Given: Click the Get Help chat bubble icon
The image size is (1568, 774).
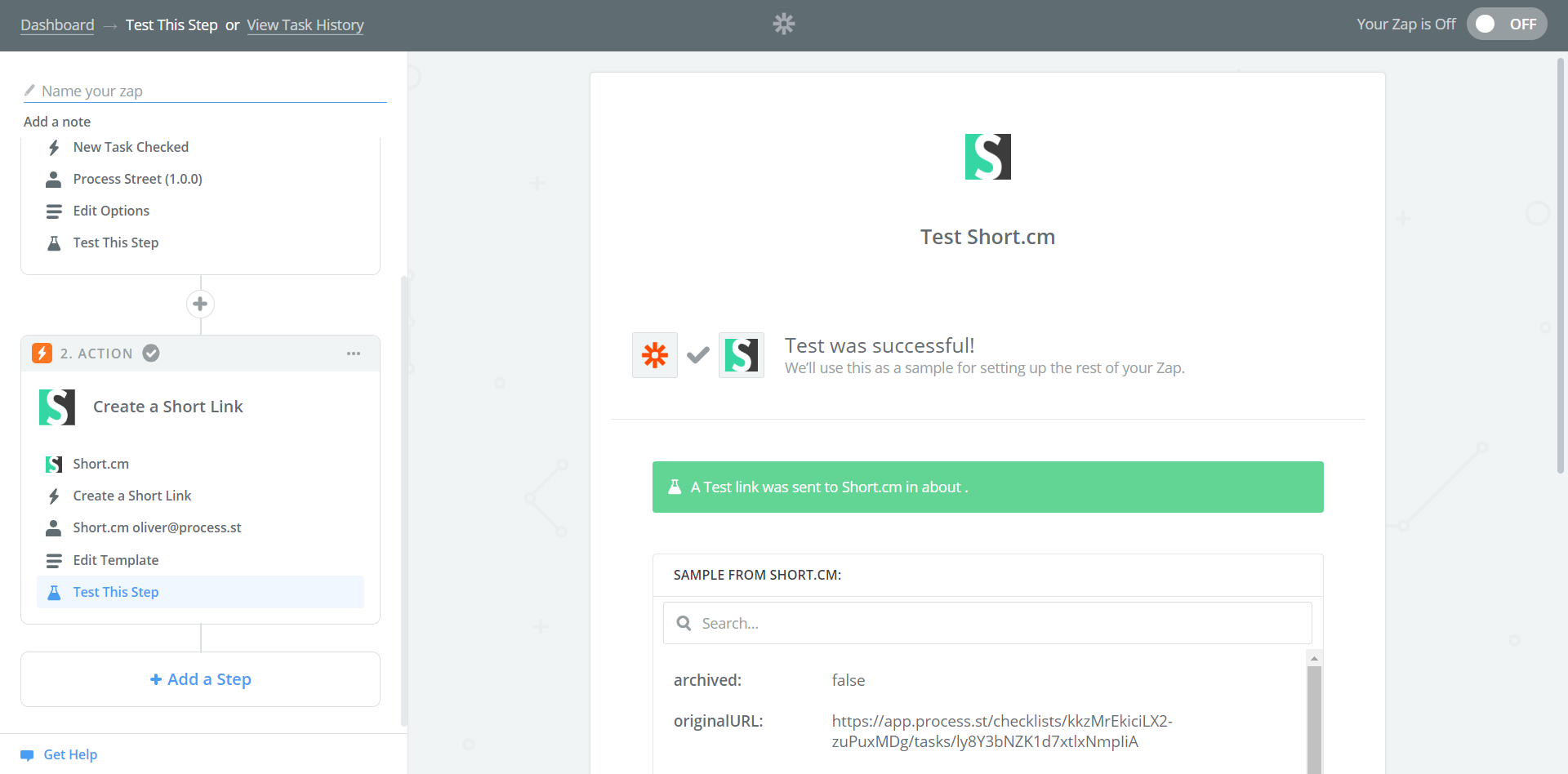Looking at the screenshot, I should (27, 754).
